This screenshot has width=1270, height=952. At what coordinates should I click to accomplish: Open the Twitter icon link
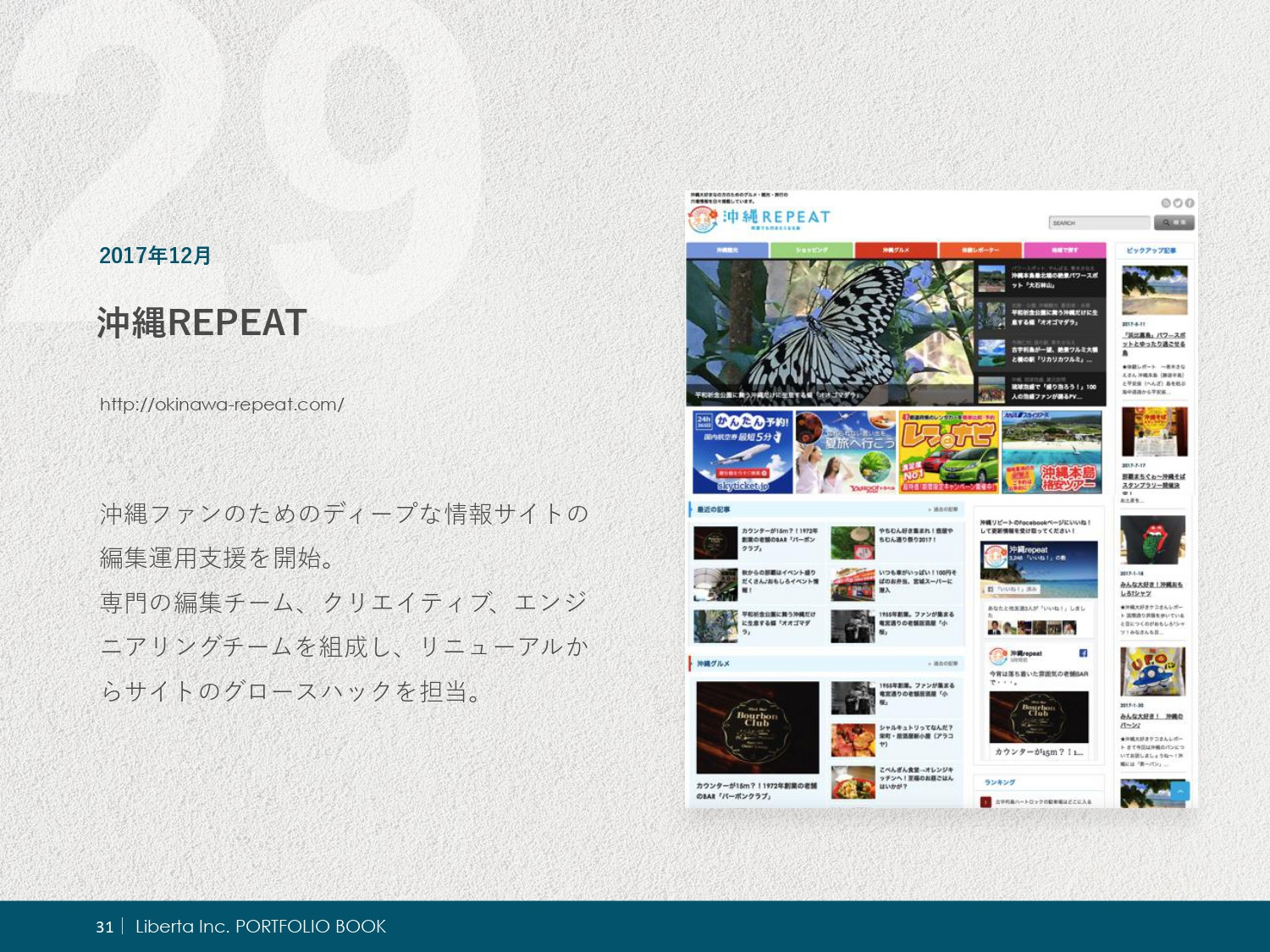tap(1177, 203)
